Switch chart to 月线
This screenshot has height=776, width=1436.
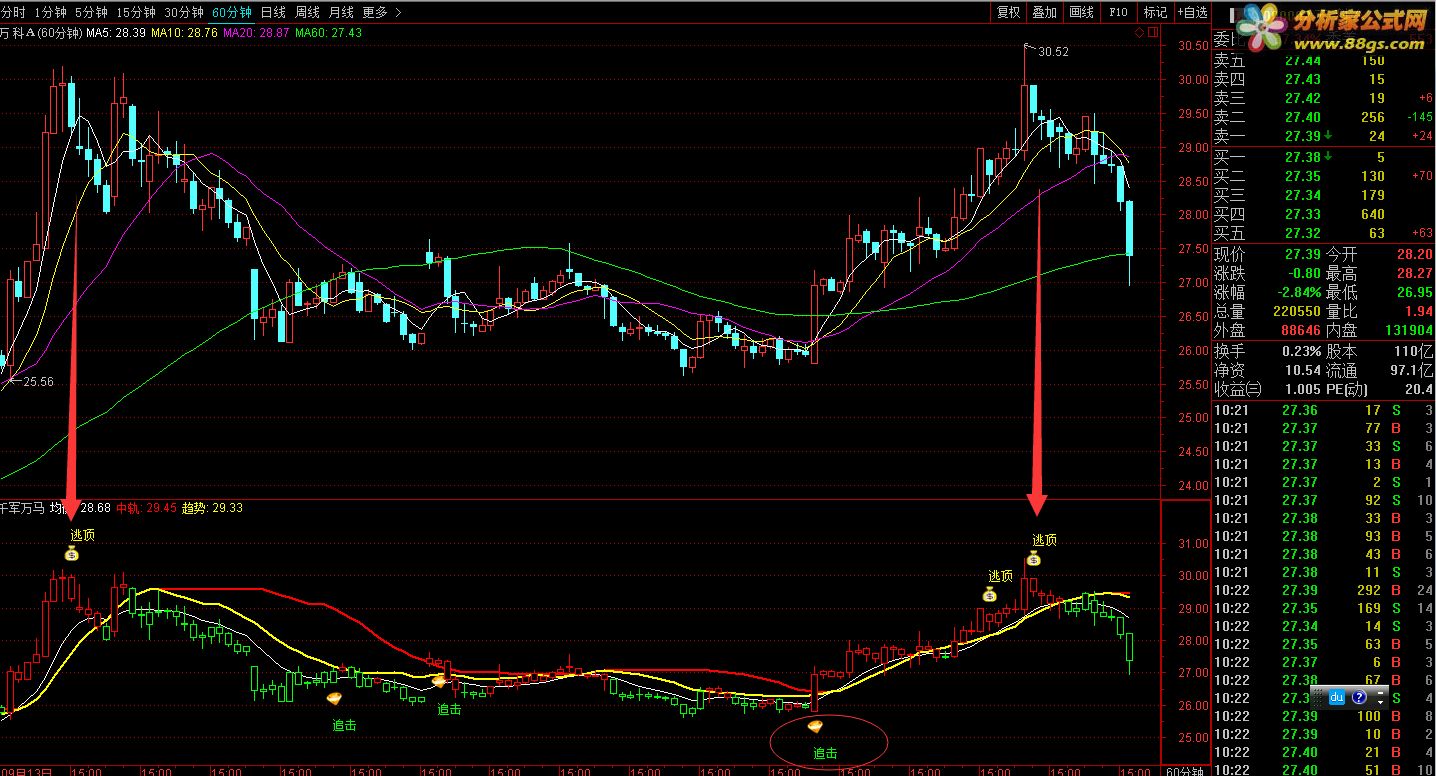(x=341, y=12)
